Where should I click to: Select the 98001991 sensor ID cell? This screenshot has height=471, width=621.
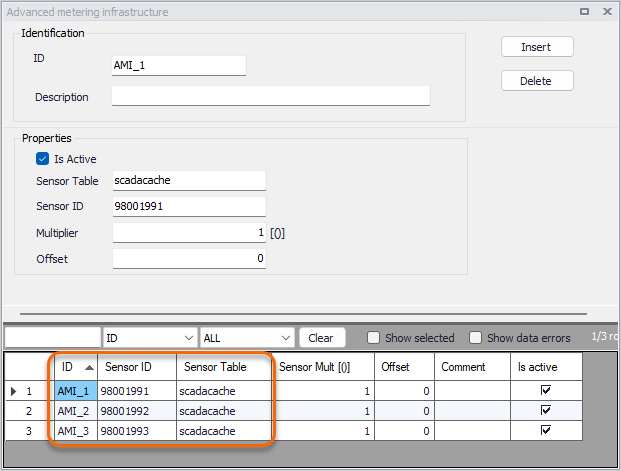coord(137,391)
